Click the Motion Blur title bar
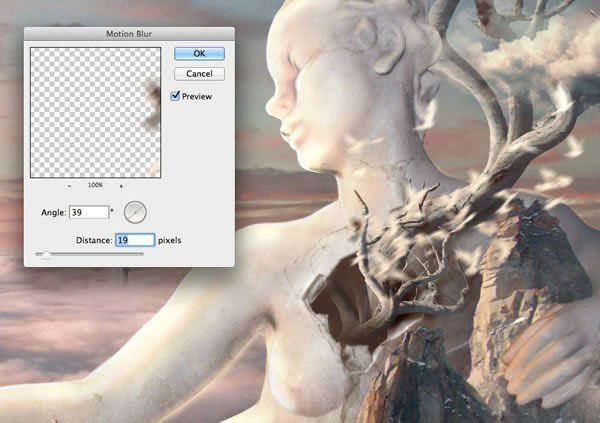The width and height of the screenshot is (600, 423). point(129,34)
